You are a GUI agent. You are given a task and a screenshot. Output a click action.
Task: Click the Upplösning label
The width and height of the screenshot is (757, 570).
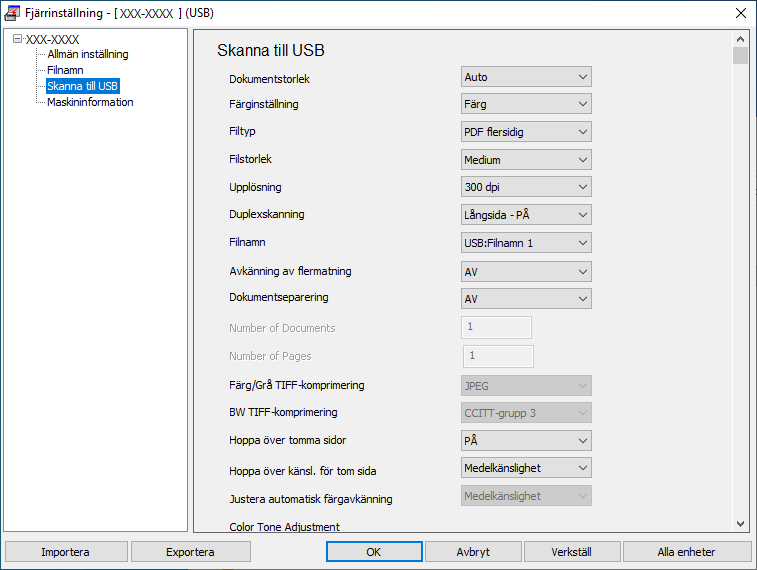[x=255, y=187]
